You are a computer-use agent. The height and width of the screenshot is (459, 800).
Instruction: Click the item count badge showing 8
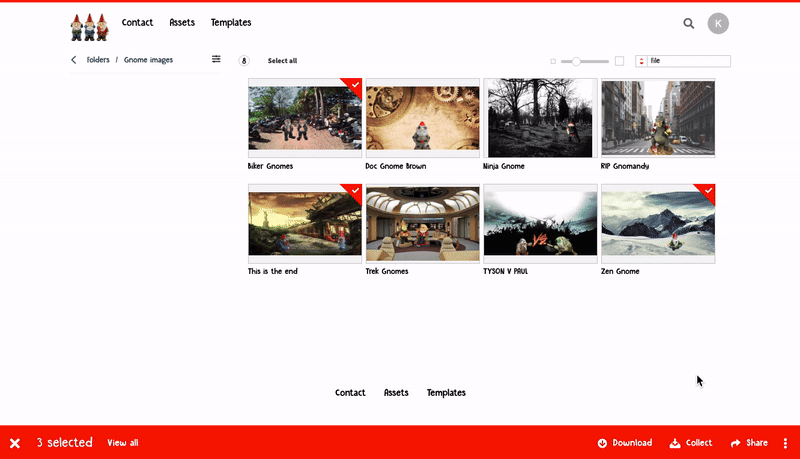coord(244,61)
